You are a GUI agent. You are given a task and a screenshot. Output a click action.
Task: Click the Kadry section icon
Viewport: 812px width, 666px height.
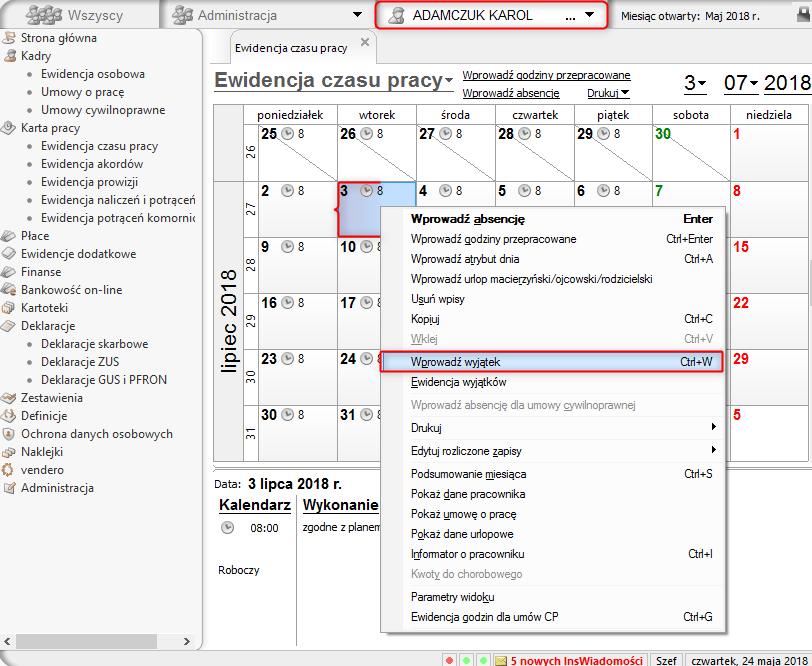click(x=9, y=56)
